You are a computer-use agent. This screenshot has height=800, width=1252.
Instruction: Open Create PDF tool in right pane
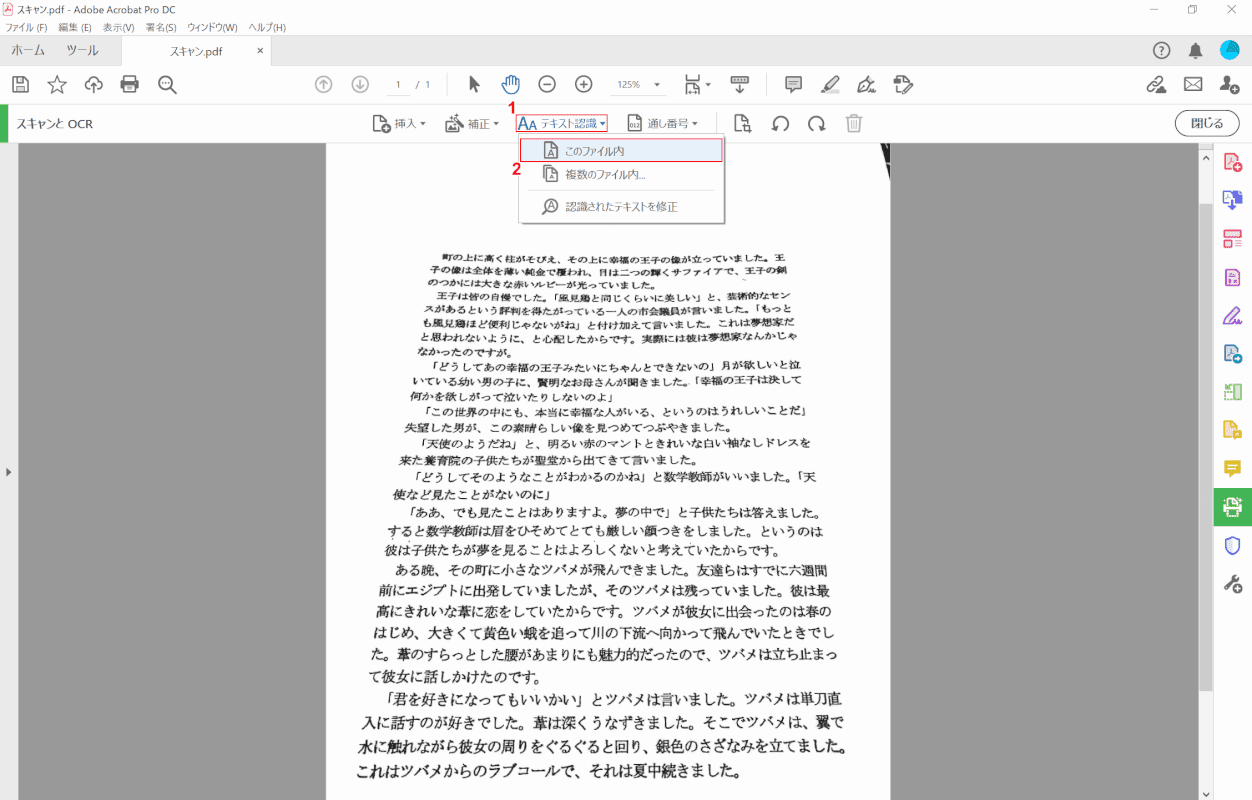coord(1232,162)
